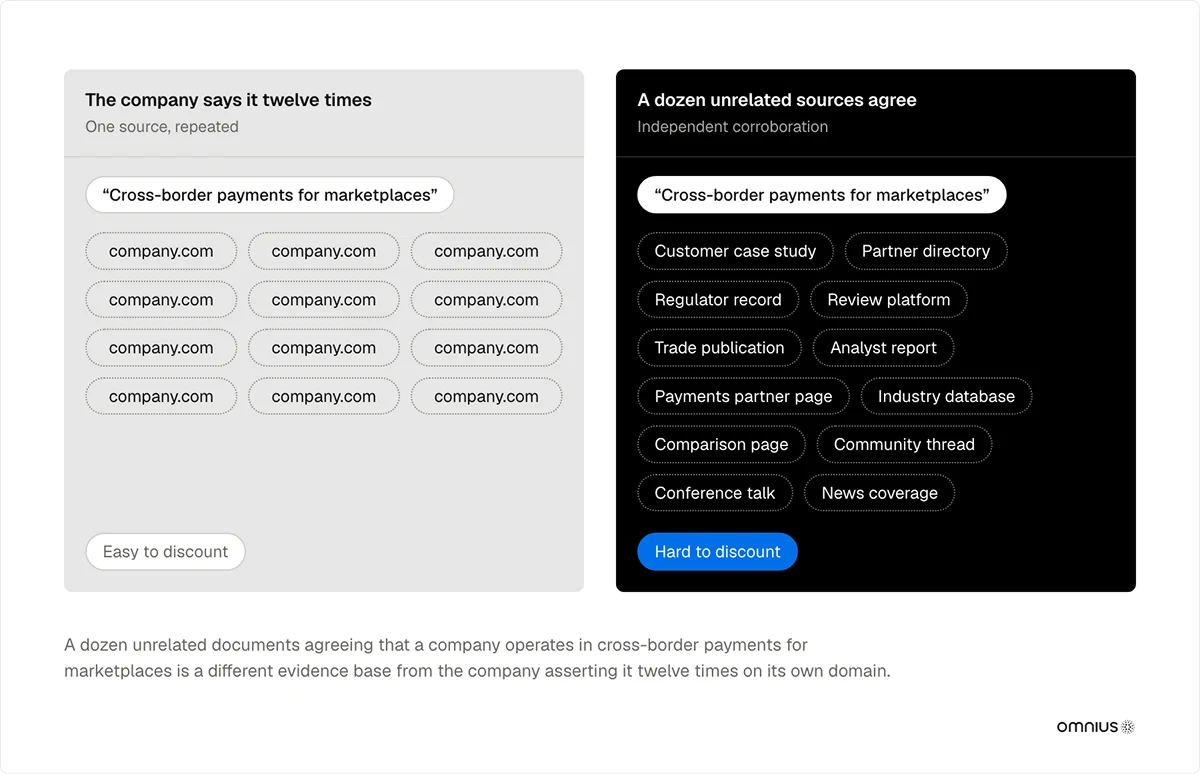1200x774 pixels.
Task: Pick the "Conference talk" chip
Action: click(715, 493)
